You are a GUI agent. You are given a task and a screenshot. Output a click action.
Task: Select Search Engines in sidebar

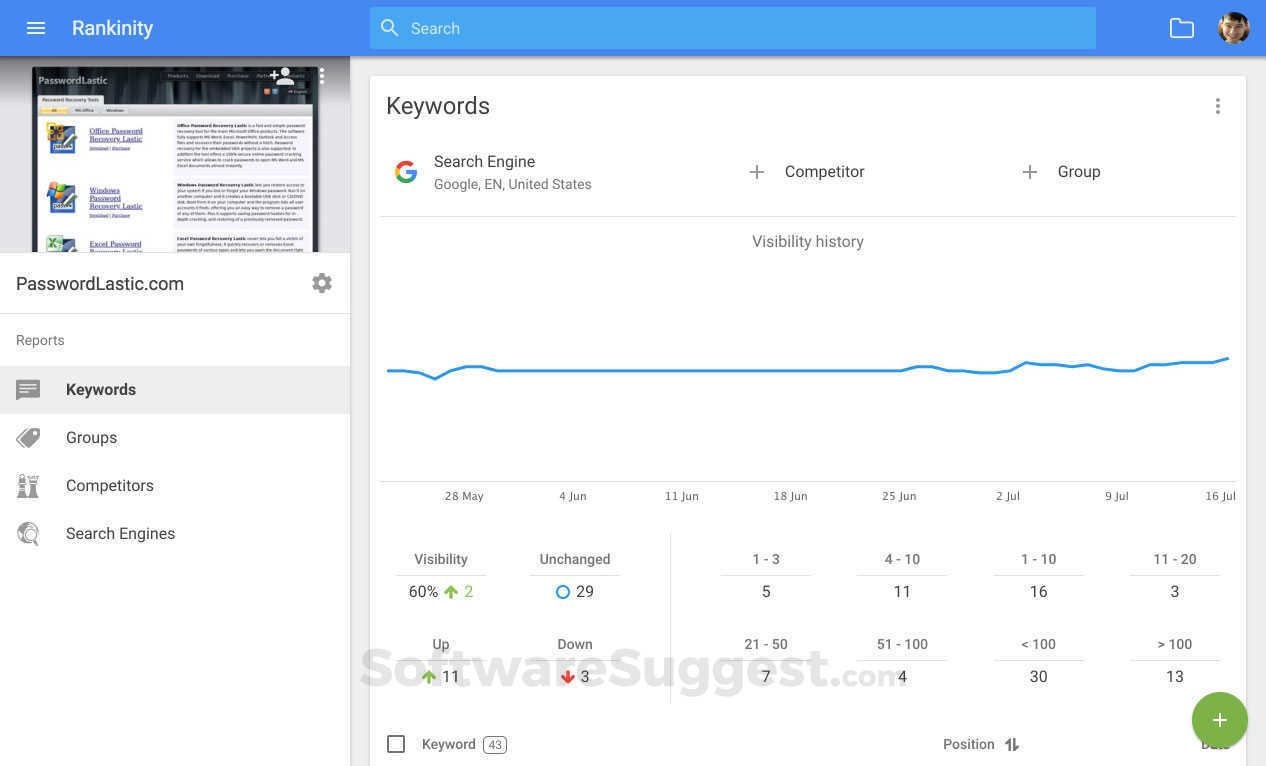click(x=120, y=534)
